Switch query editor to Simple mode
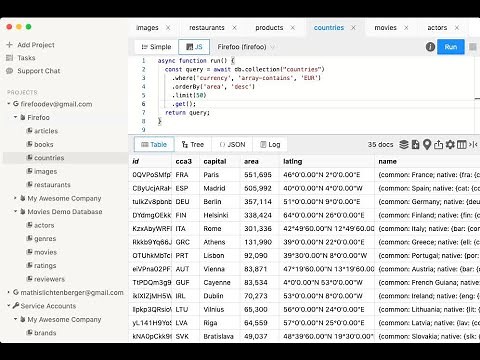The height and width of the screenshot is (360, 480). [x=156, y=47]
